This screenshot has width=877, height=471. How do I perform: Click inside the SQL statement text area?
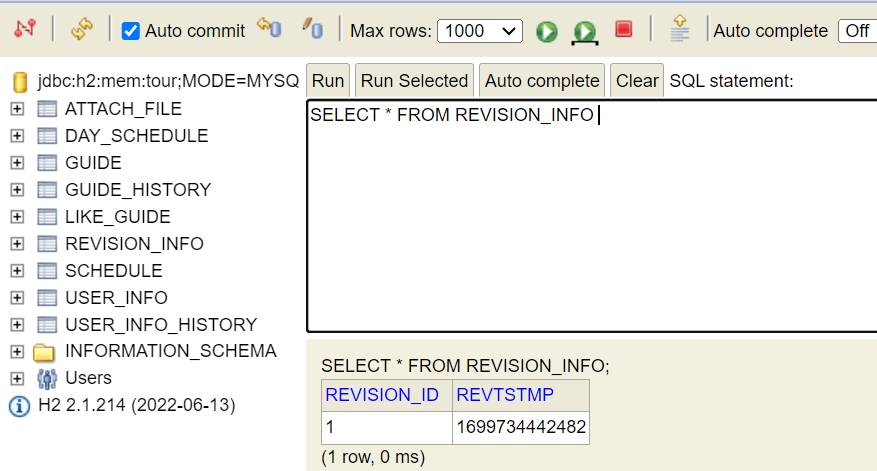(592, 216)
